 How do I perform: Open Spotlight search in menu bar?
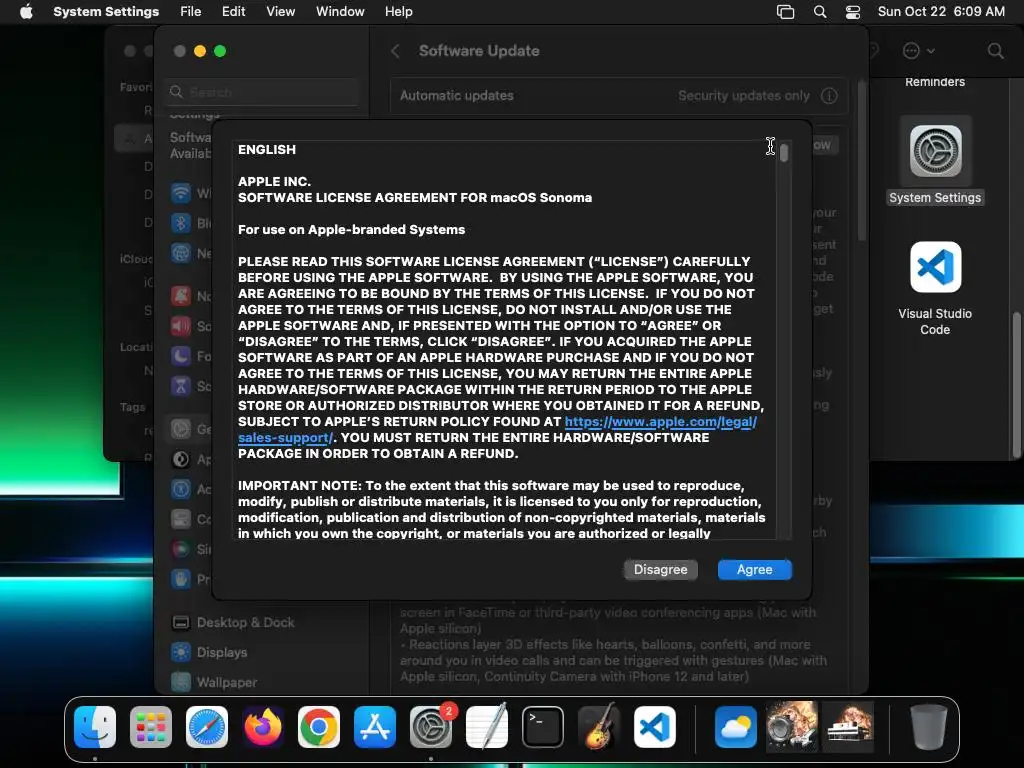click(820, 12)
